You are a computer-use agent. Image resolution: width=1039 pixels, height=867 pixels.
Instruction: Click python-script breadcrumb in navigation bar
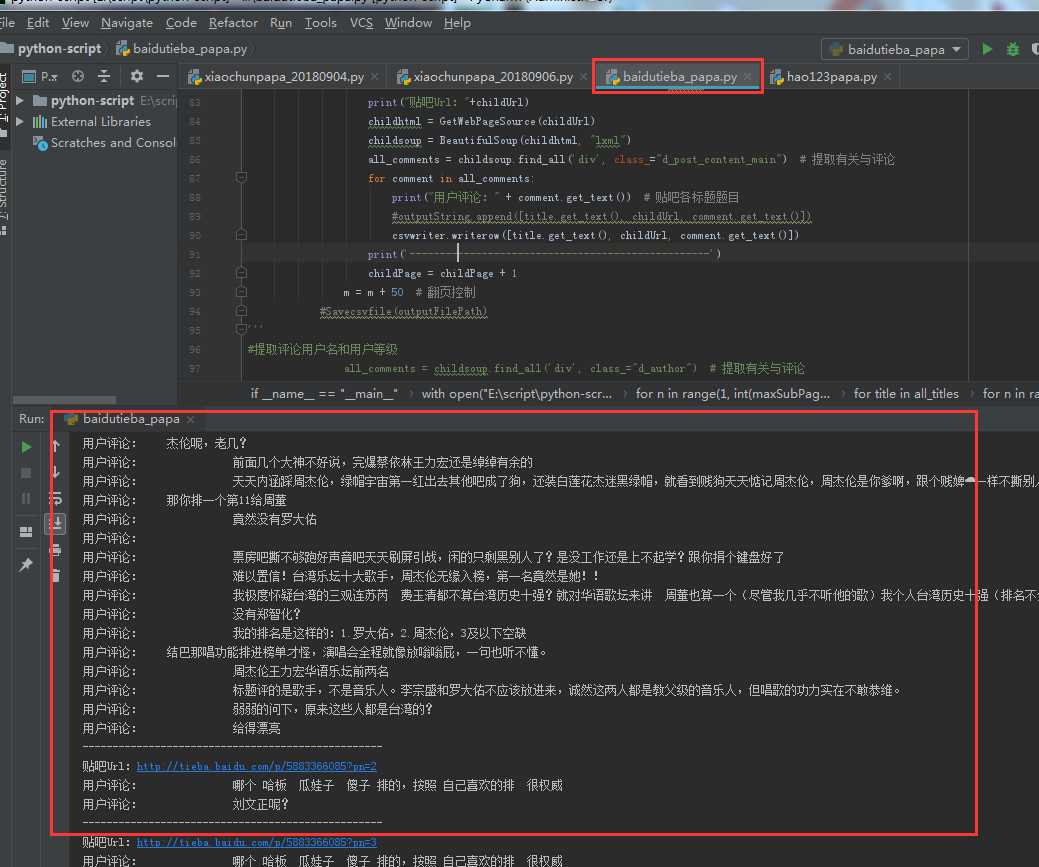pyautogui.click(x=52, y=49)
